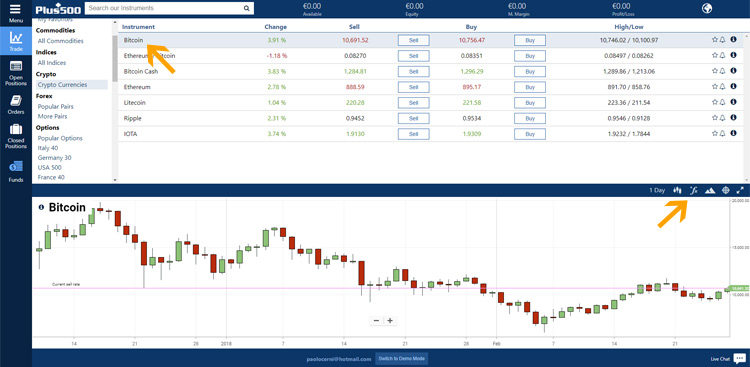
Task: Zoom in chart with plus button
Action: [390, 321]
